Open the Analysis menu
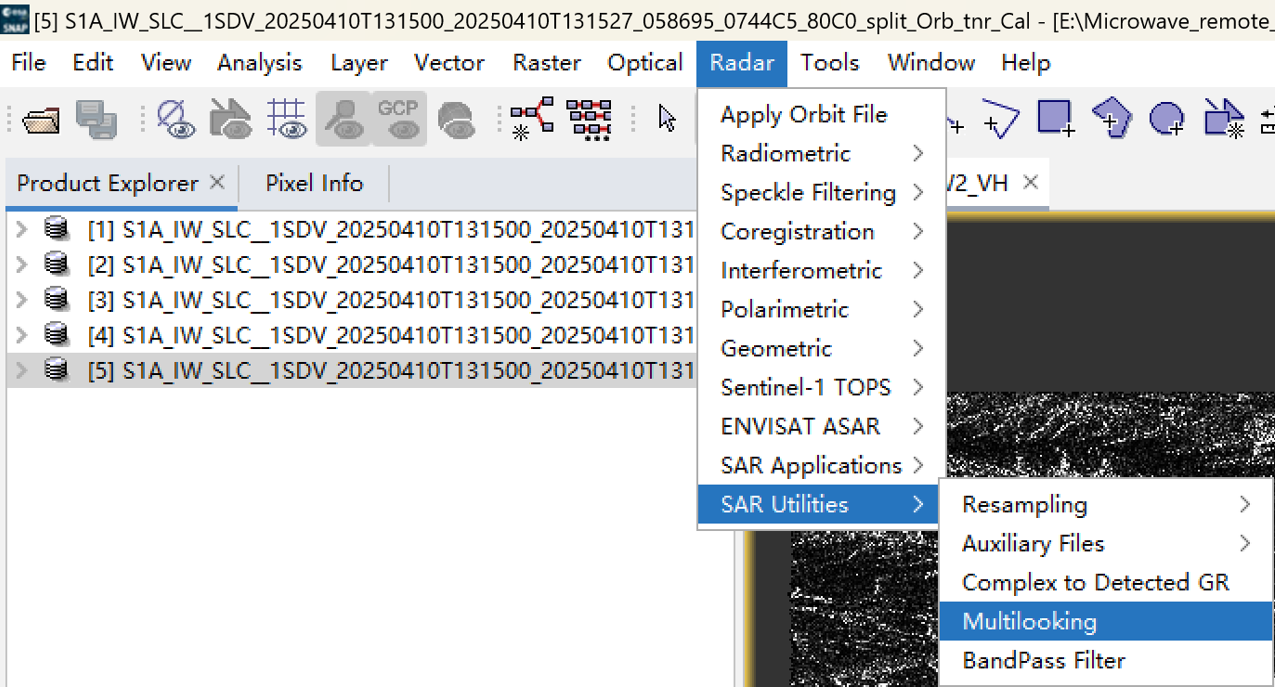1275x688 pixels. click(x=259, y=63)
